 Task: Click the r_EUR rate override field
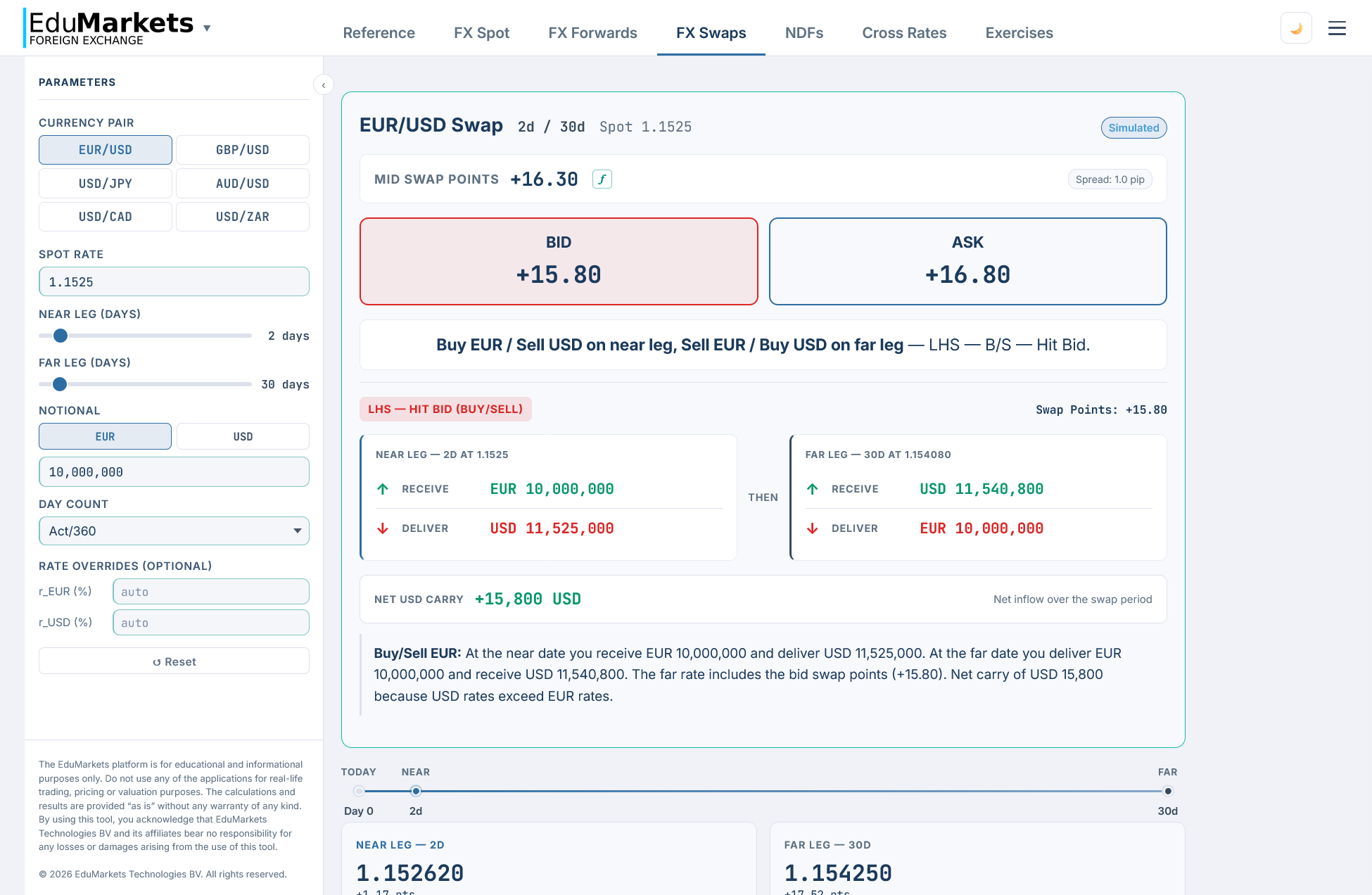point(210,591)
